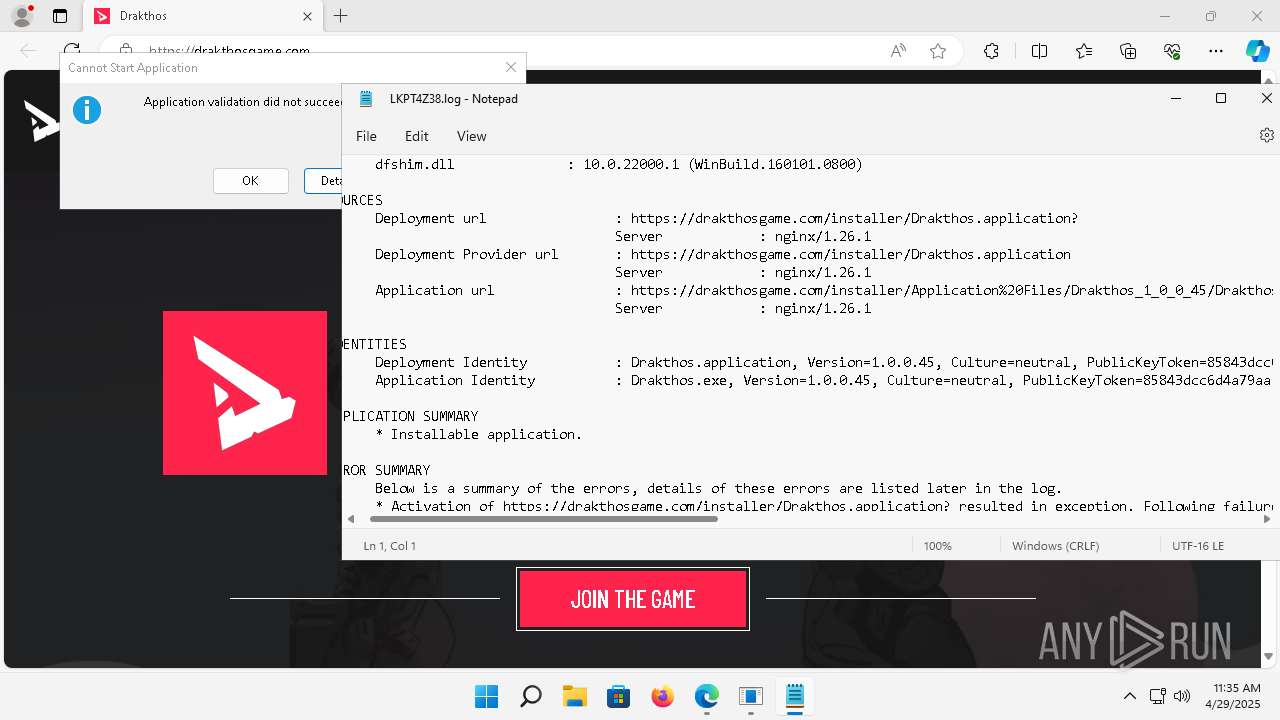Image resolution: width=1280 pixels, height=720 pixels.
Task: Click the Deployment Provider url line
Action: (722, 254)
